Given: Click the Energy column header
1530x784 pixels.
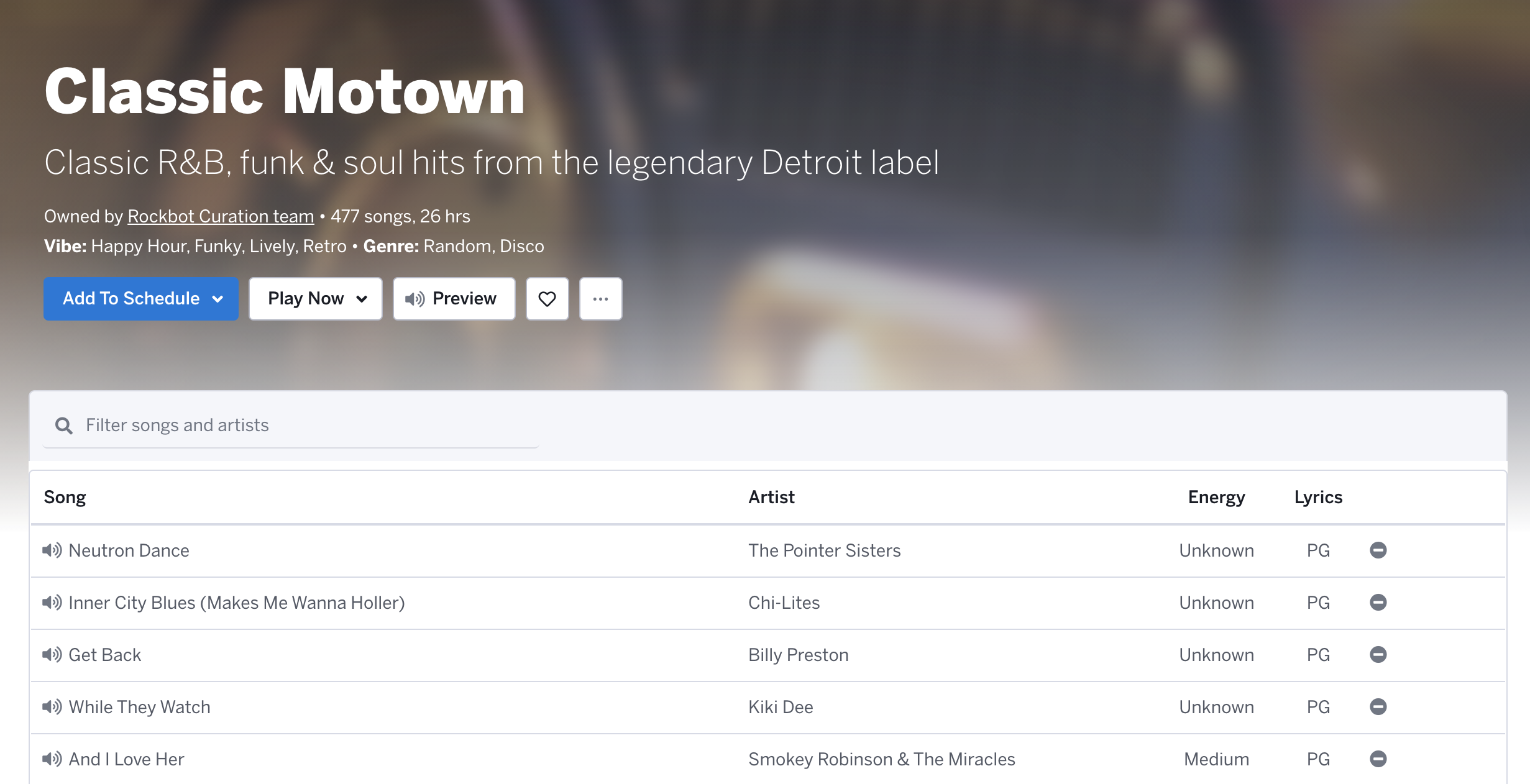Looking at the screenshot, I should pyautogui.click(x=1217, y=498).
